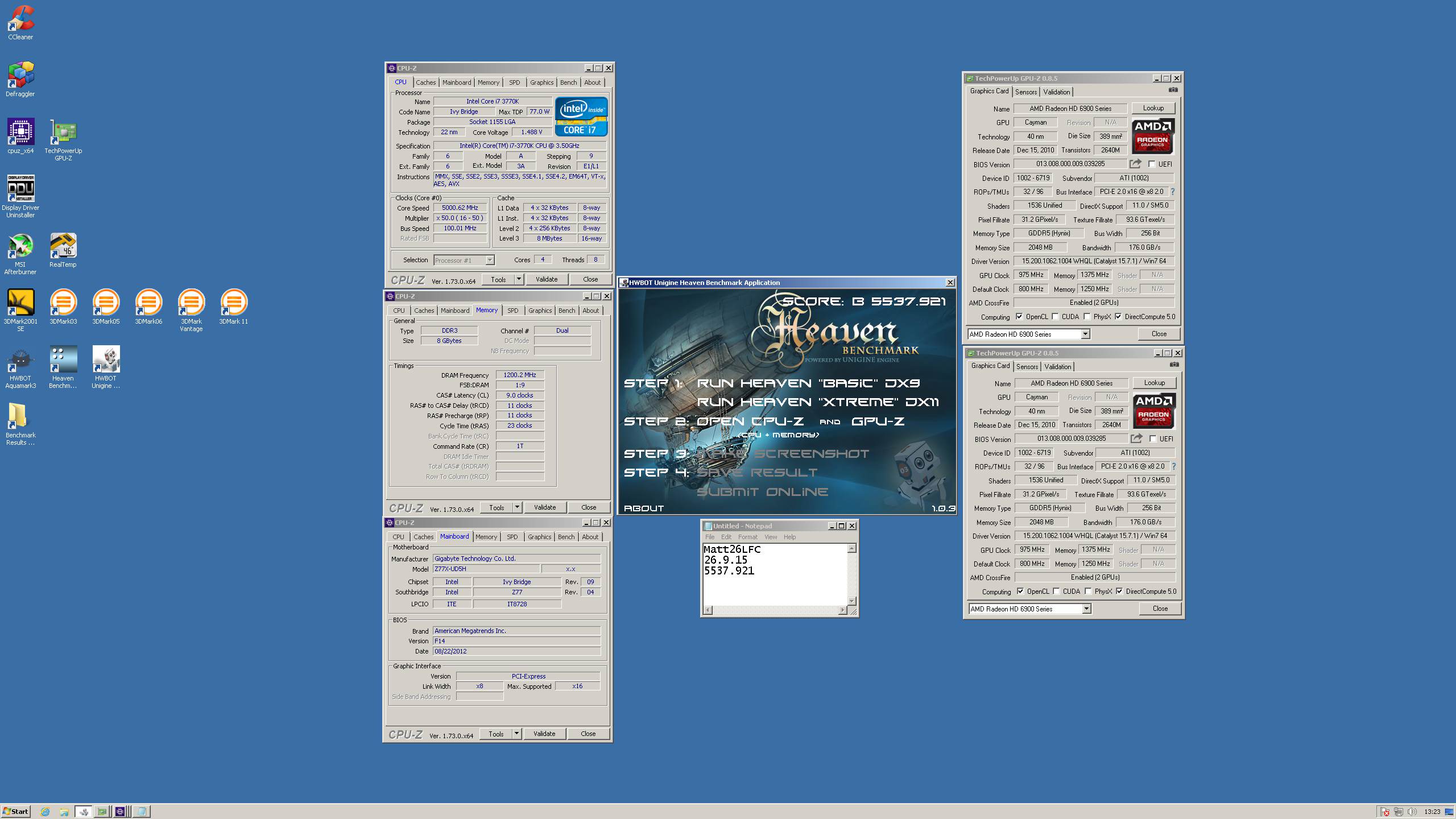Screen dimensions: 1456x819
Task: Open HWBOT Unigine desktop shortcut
Action: 106,367
